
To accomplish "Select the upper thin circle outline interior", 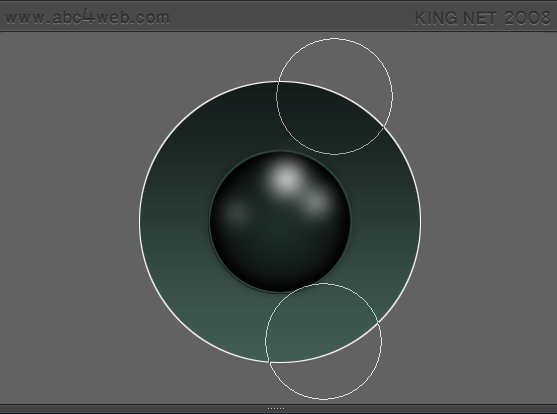I will coord(335,96).
